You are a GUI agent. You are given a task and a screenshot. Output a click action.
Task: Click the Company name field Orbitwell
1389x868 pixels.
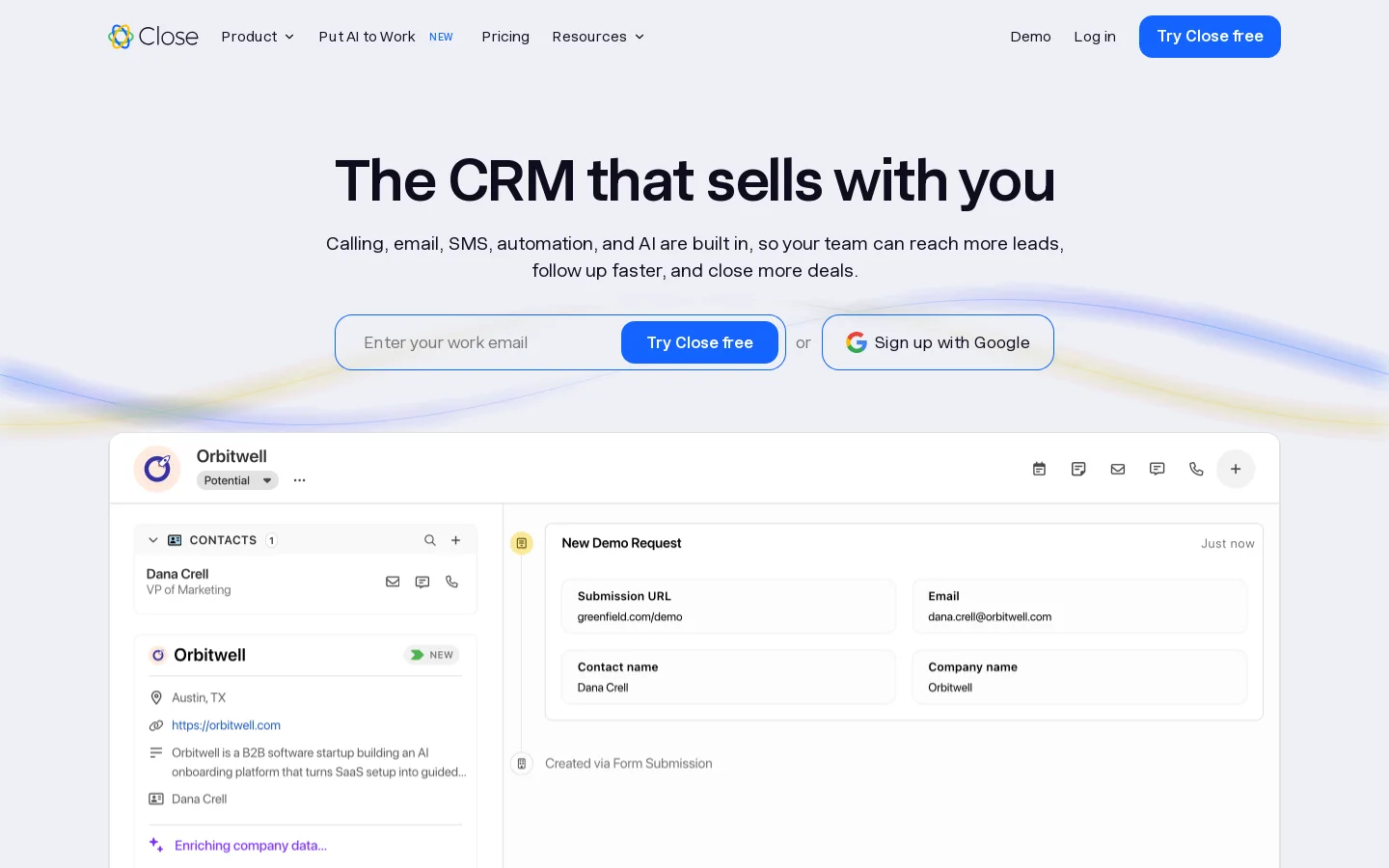coord(1079,677)
